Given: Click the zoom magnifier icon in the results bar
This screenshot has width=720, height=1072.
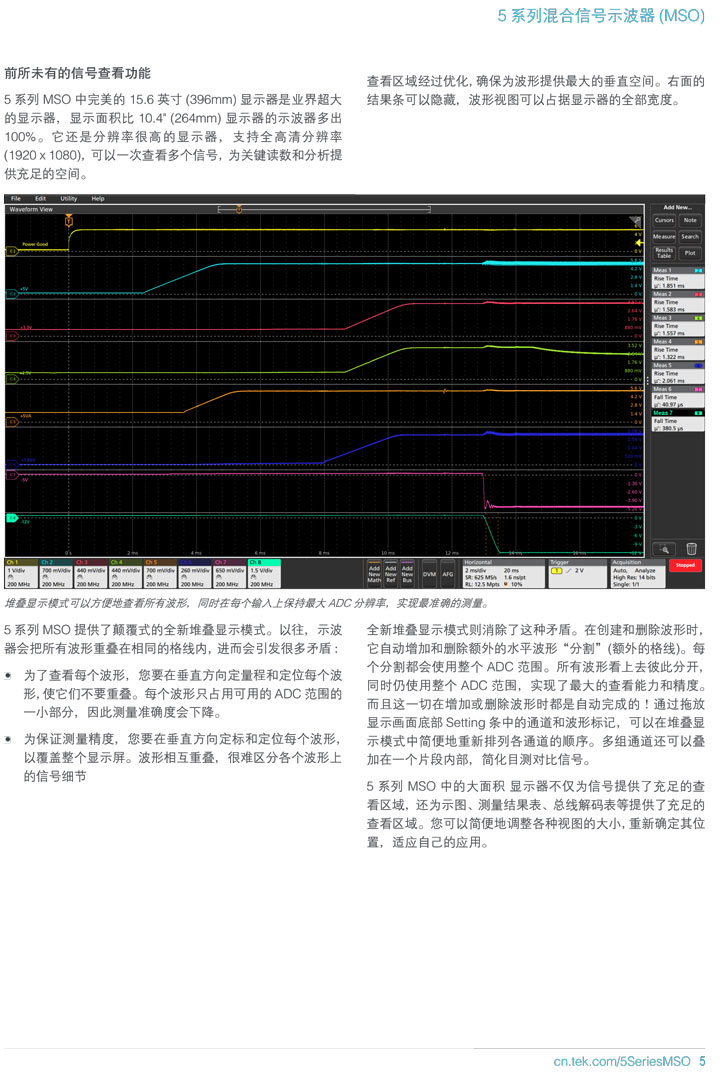Looking at the screenshot, I should [x=664, y=548].
